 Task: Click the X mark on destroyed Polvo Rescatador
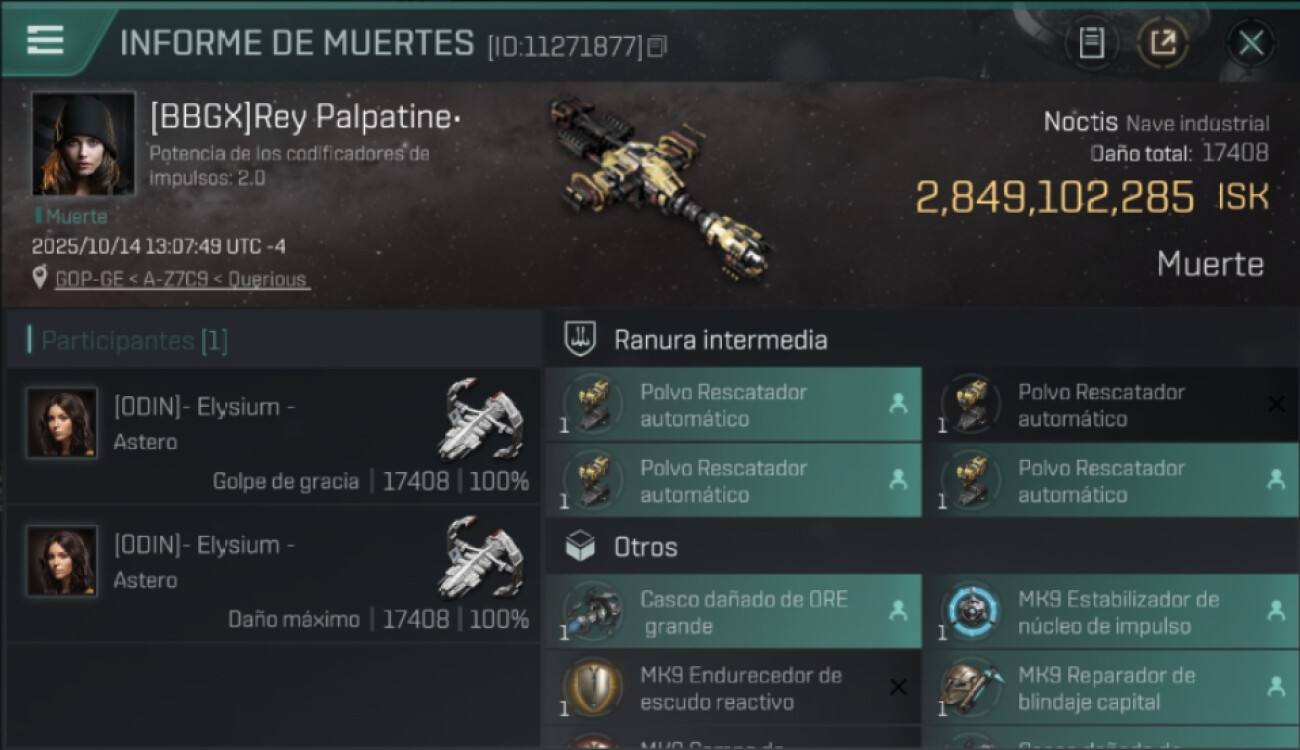[x=1276, y=404]
